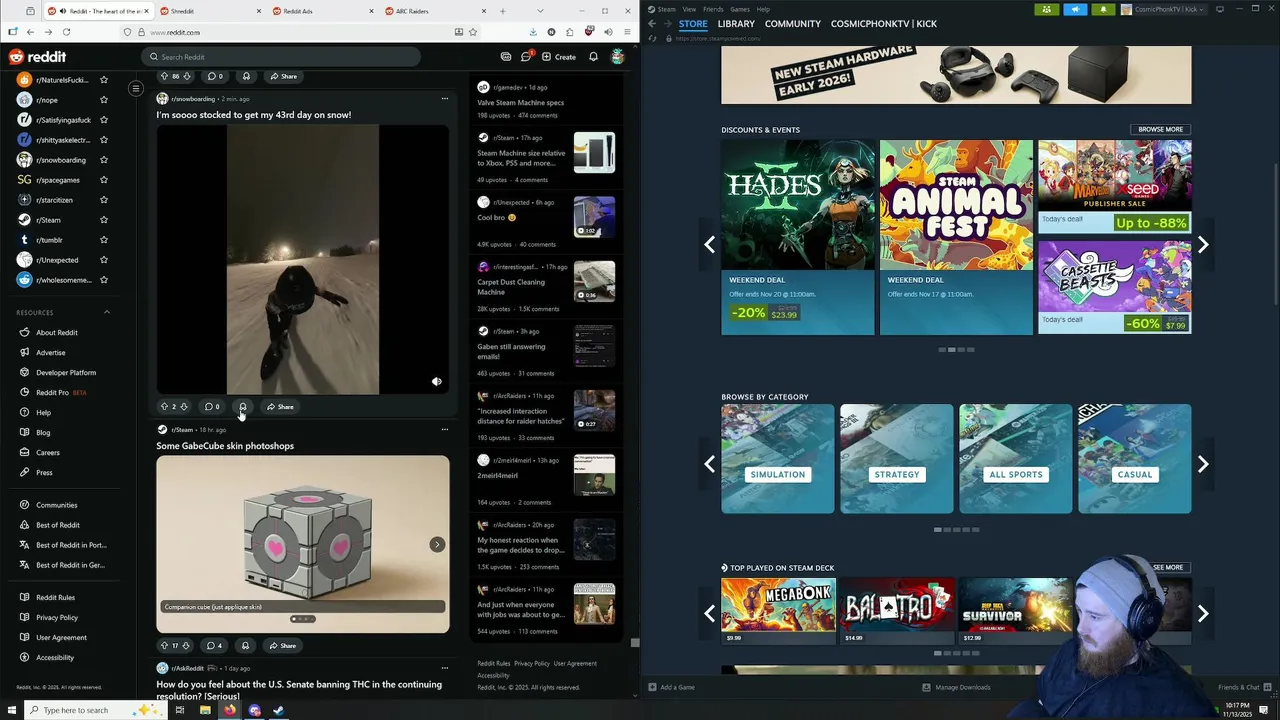
Task: Open Steam announcements megaphone button
Action: coord(1075,9)
